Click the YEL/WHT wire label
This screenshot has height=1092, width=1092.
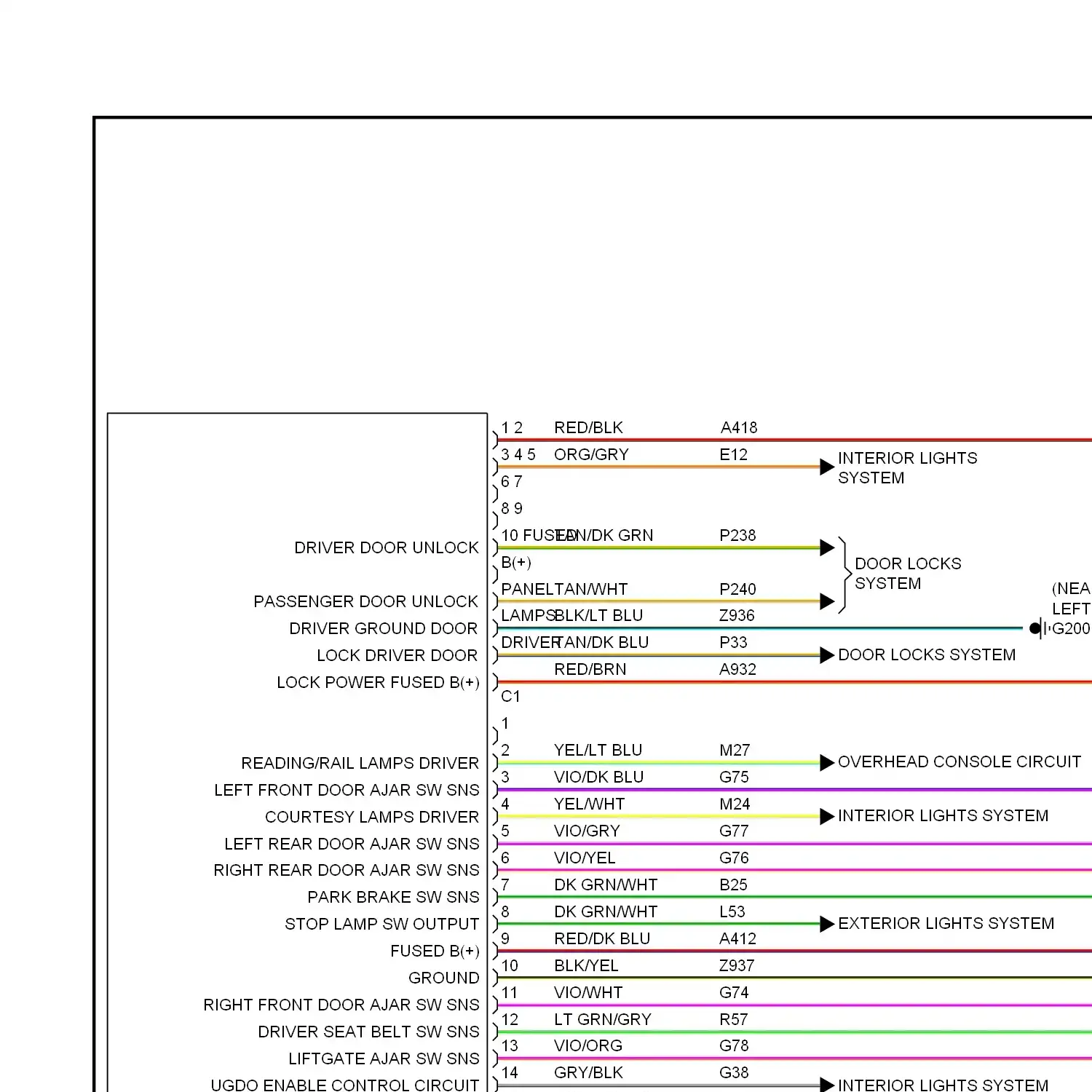point(589,804)
